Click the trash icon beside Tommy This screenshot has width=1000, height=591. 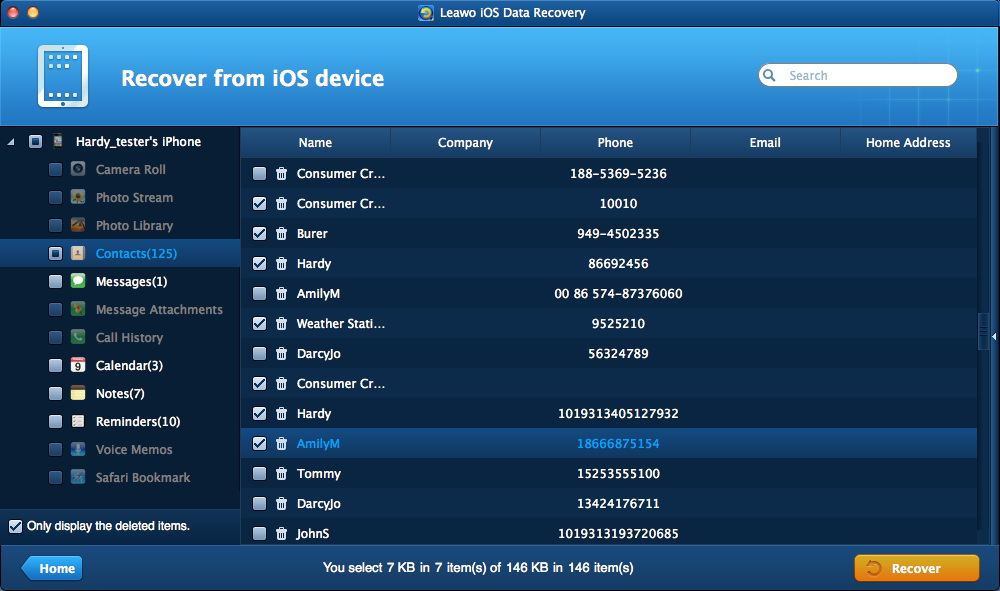click(x=281, y=474)
